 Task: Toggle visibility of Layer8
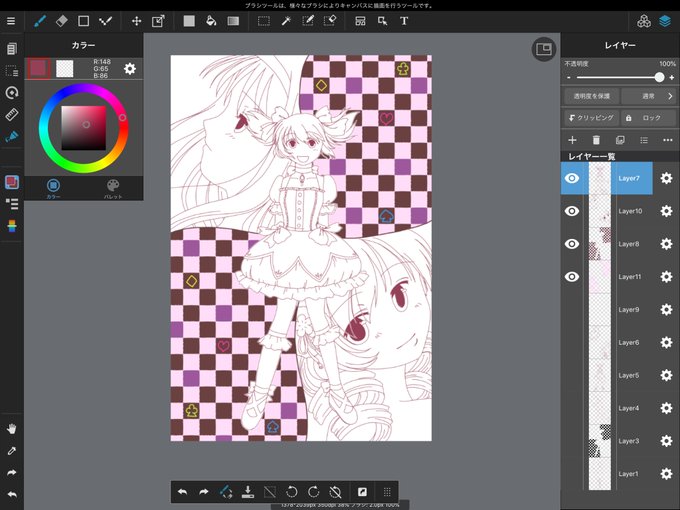[572, 244]
